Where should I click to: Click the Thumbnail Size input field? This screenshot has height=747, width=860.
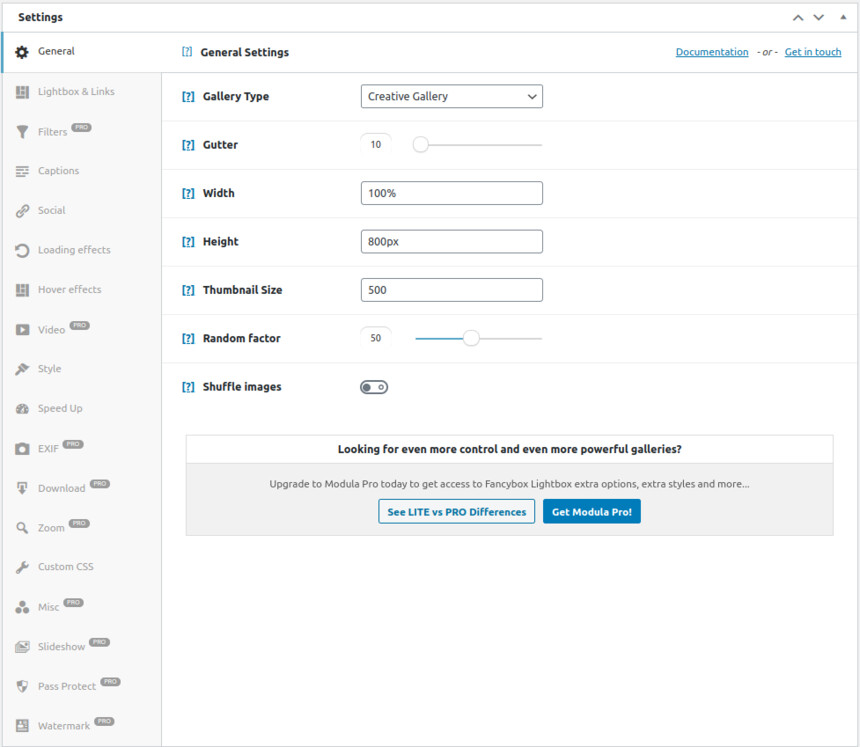tap(451, 290)
